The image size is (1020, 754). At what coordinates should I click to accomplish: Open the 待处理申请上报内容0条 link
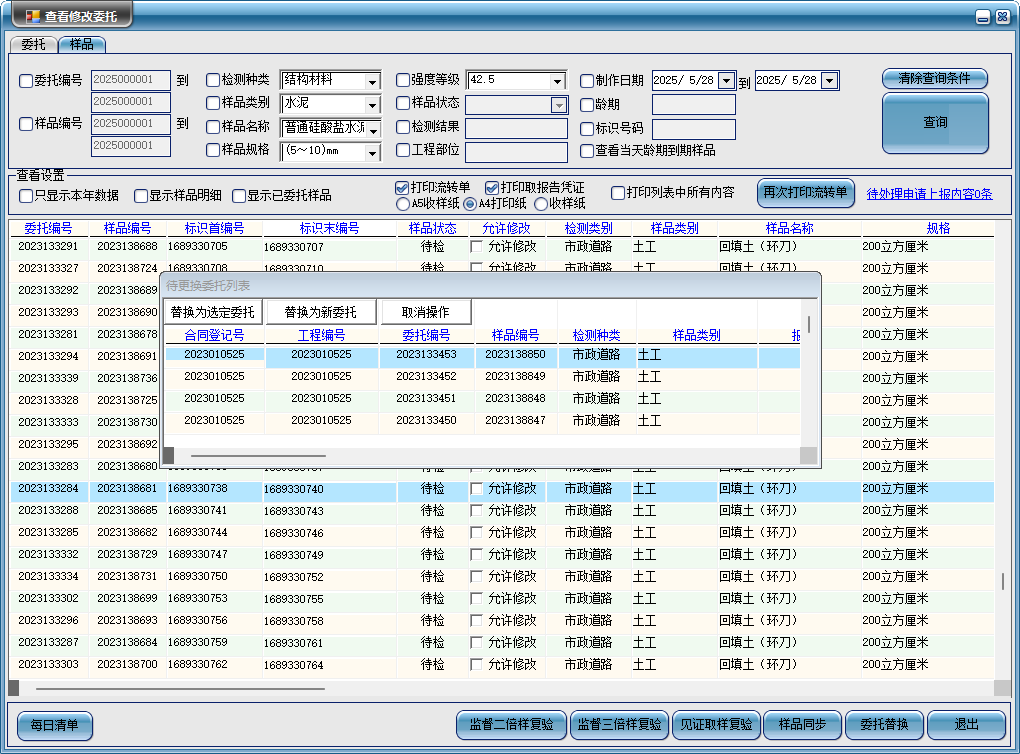pyautogui.click(x=929, y=194)
